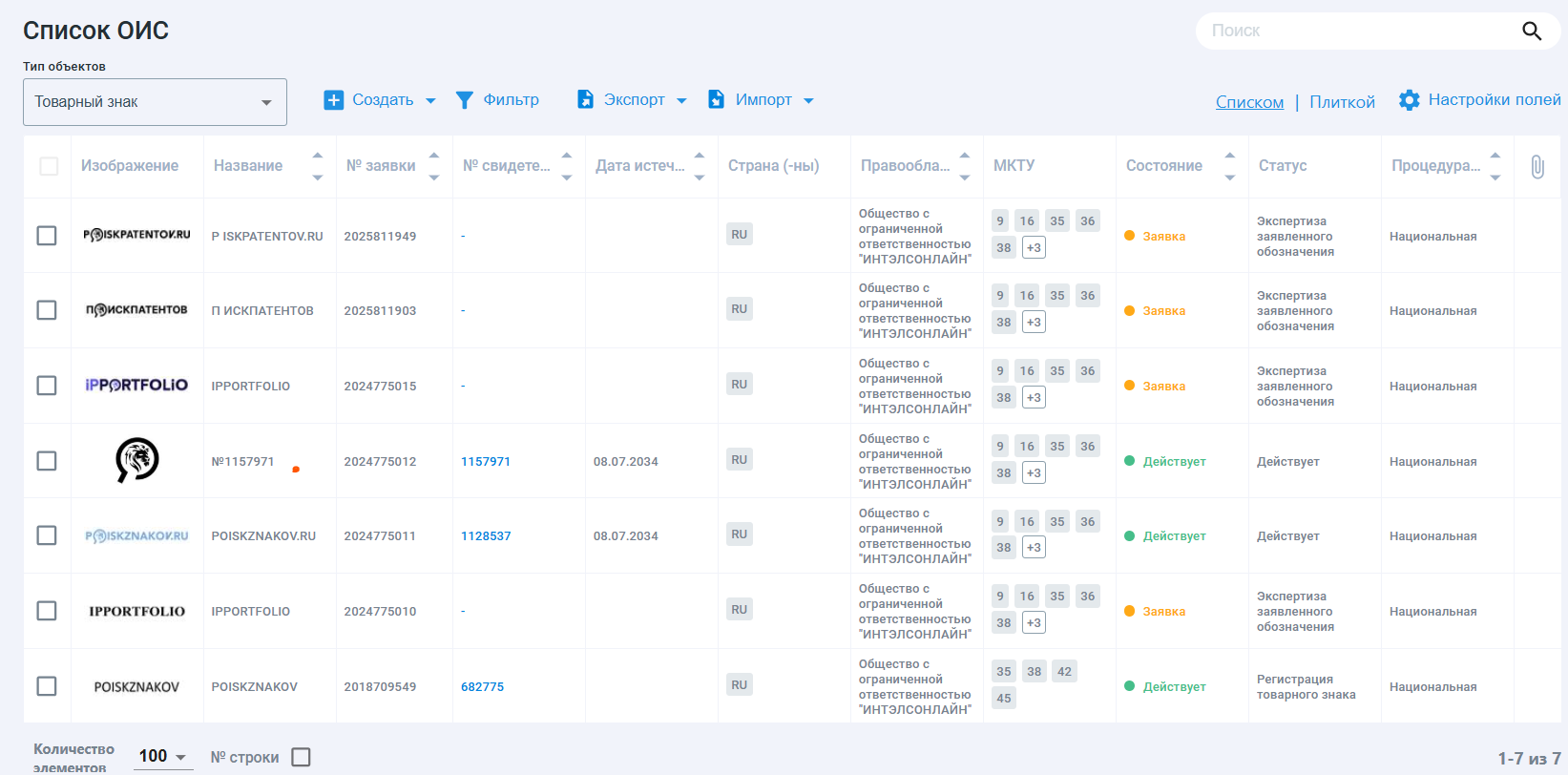The height and width of the screenshot is (775, 1568).
Task: Click the search magnifier icon
Action: pyautogui.click(x=1531, y=31)
